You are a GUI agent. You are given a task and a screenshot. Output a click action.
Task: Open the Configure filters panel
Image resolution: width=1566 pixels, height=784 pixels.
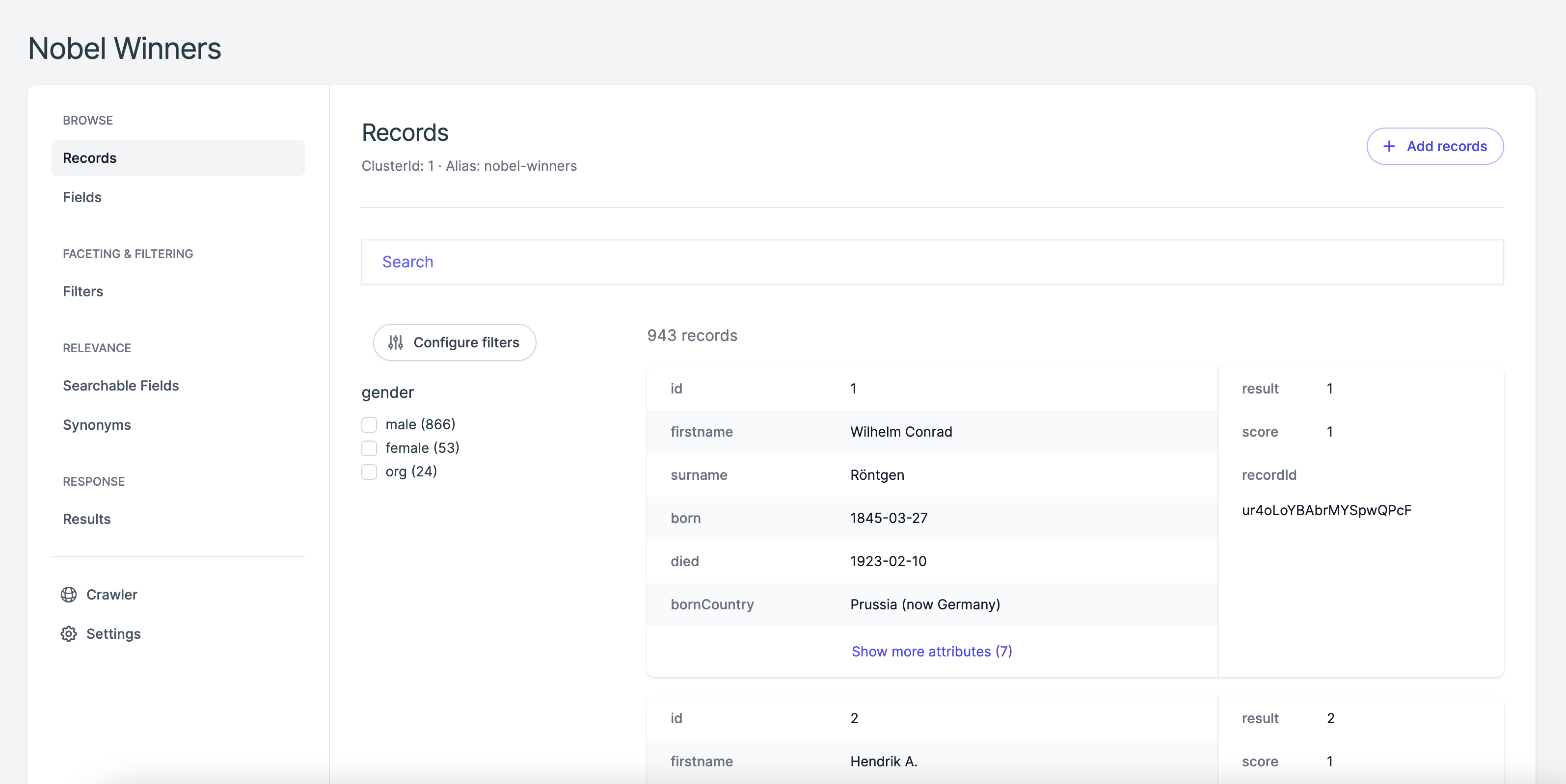(454, 342)
